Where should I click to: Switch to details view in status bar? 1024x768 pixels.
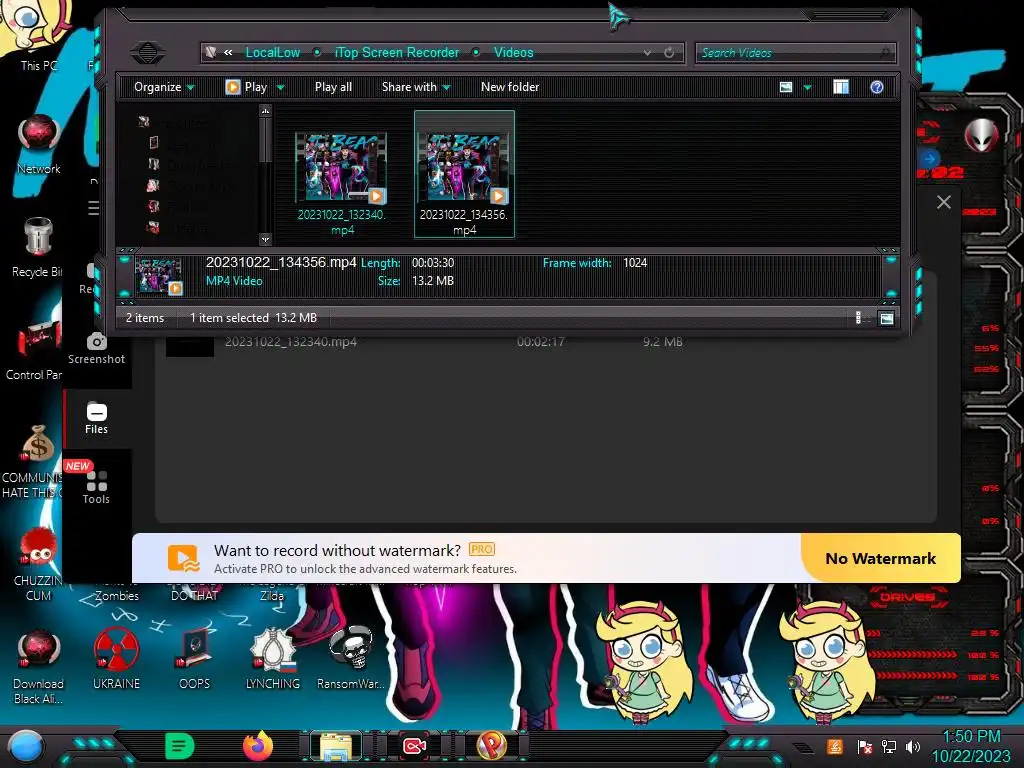tap(859, 318)
